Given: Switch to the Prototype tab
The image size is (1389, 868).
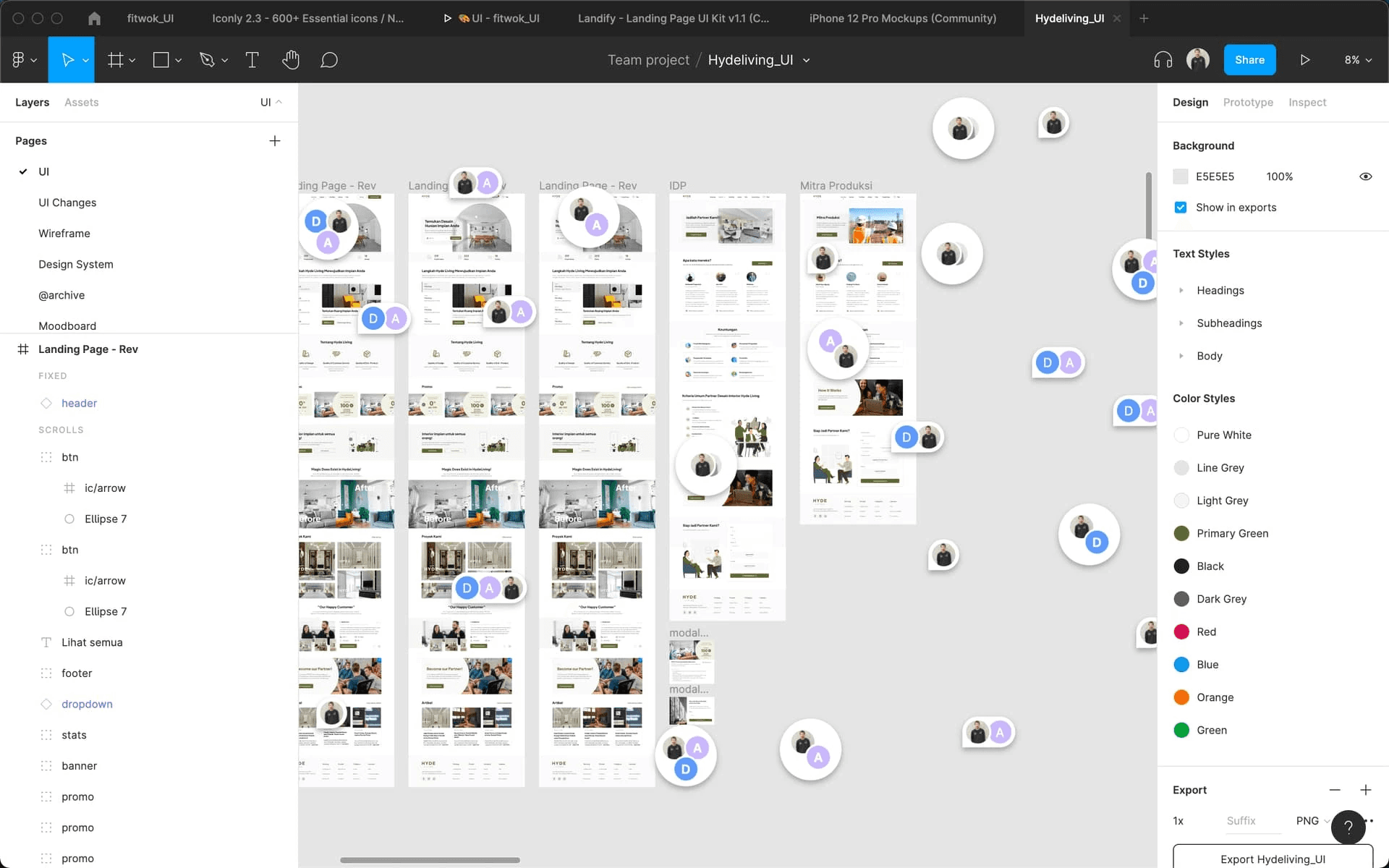Looking at the screenshot, I should click(x=1248, y=103).
